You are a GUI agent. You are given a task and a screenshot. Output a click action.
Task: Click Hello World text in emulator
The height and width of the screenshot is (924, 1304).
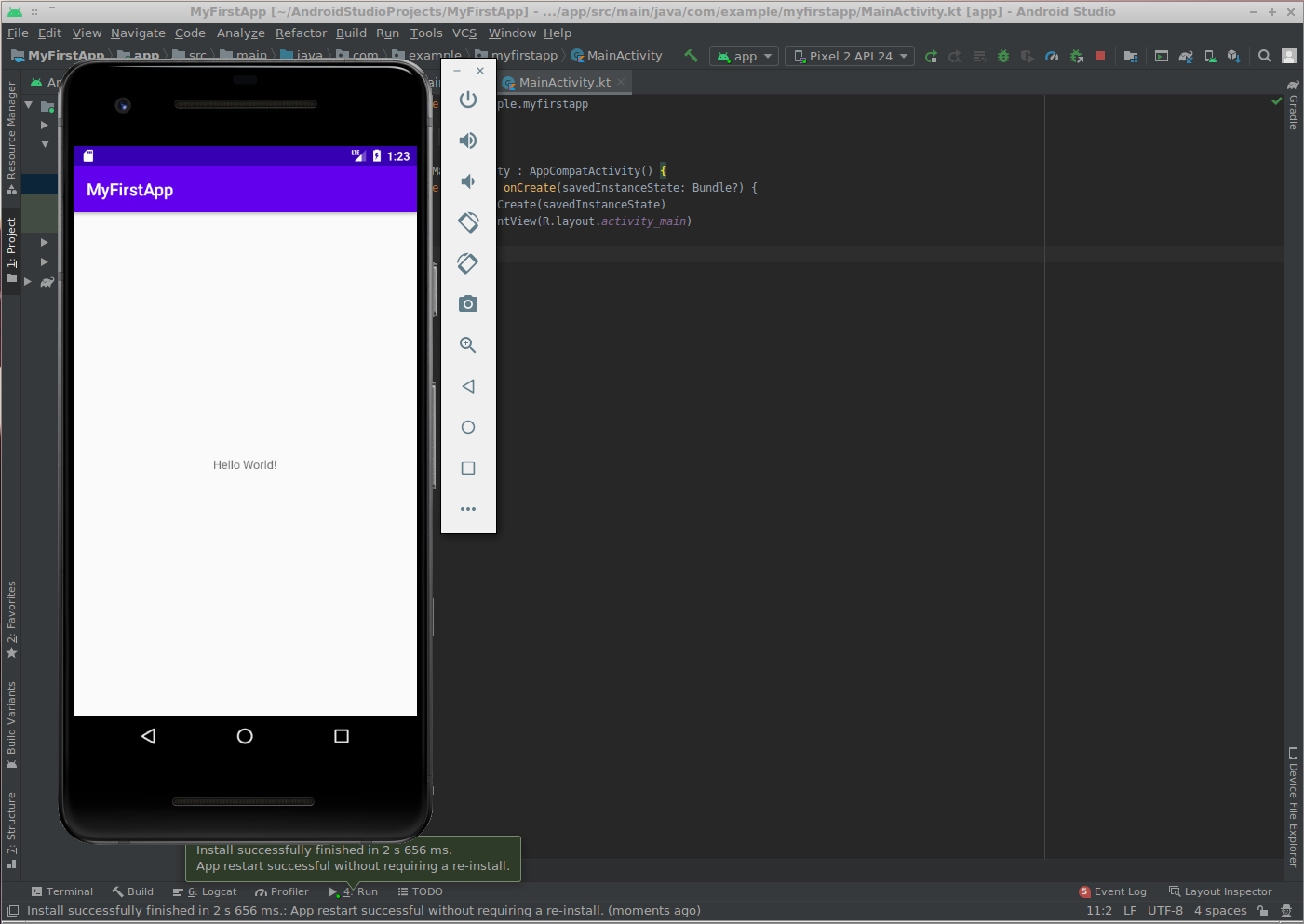(x=245, y=465)
